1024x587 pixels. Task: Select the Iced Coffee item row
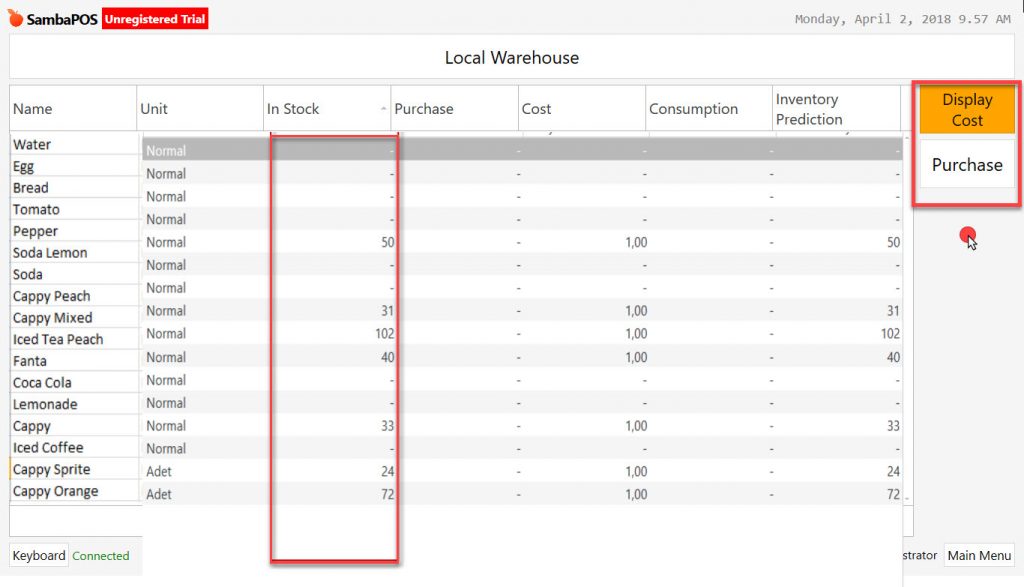pyautogui.click(x=74, y=447)
